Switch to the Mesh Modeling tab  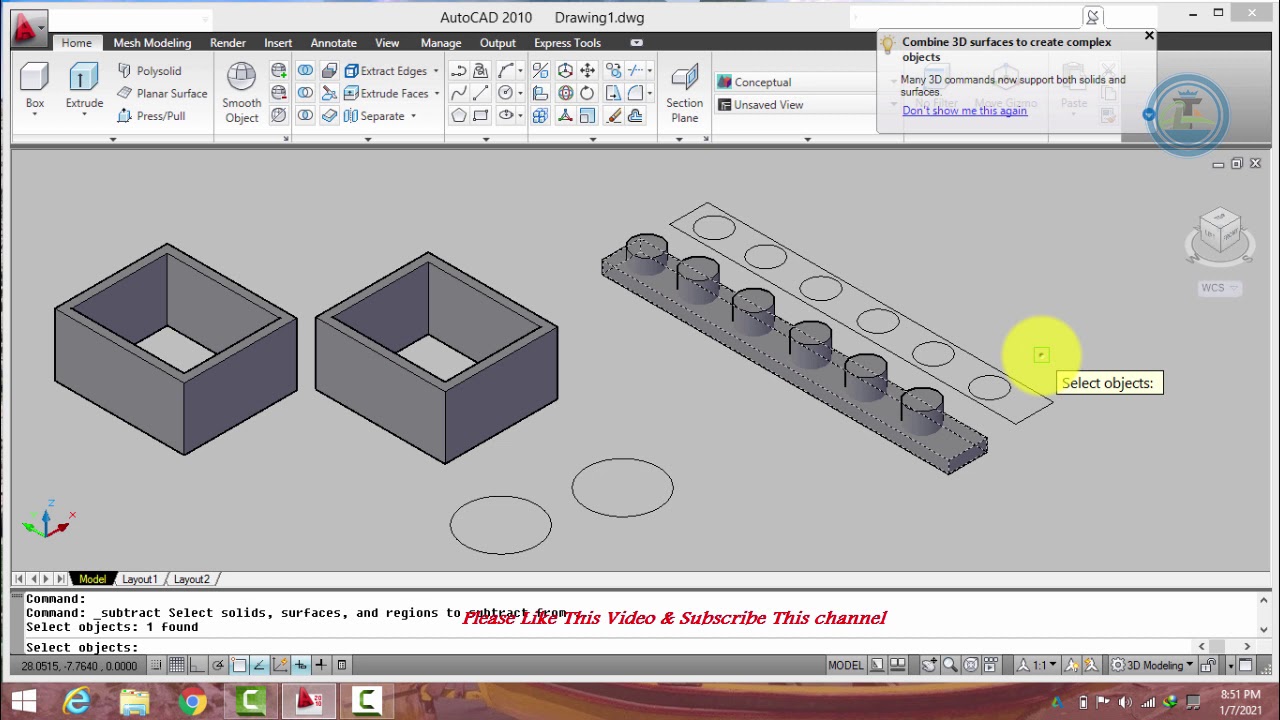click(x=152, y=43)
